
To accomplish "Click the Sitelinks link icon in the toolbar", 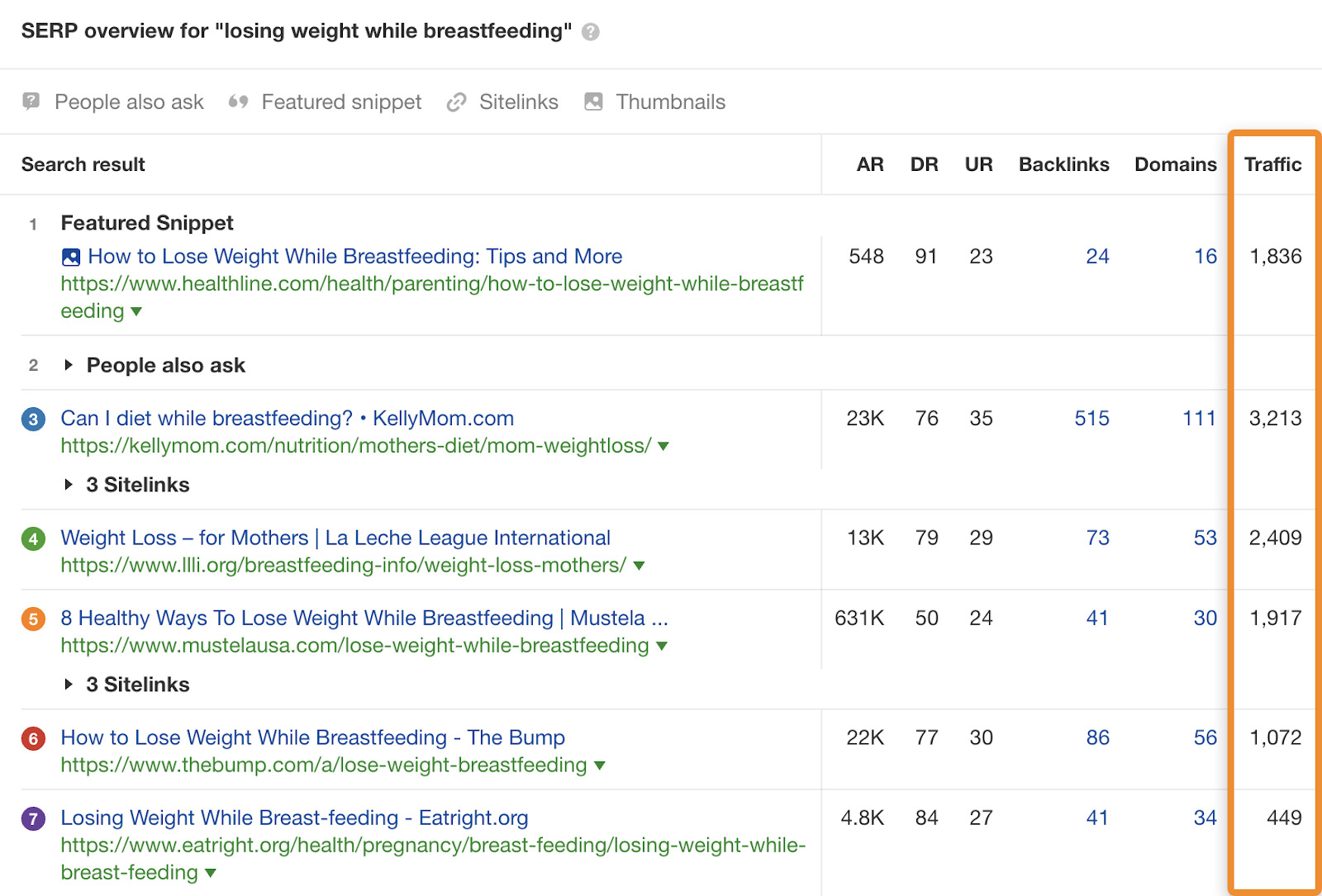I will pyautogui.click(x=456, y=102).
